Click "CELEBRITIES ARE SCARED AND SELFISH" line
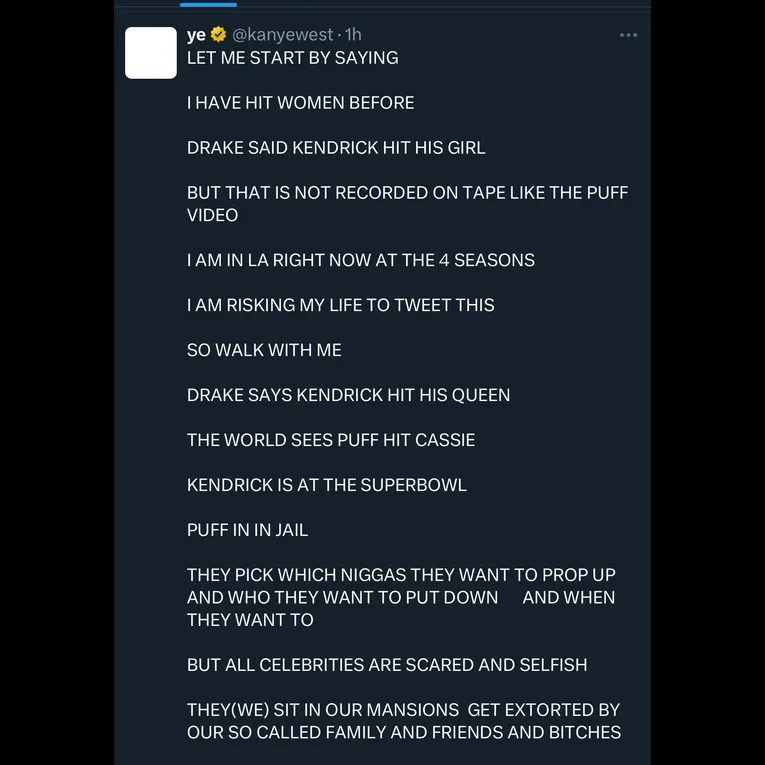The image size is (765, 765). [387, 665]
